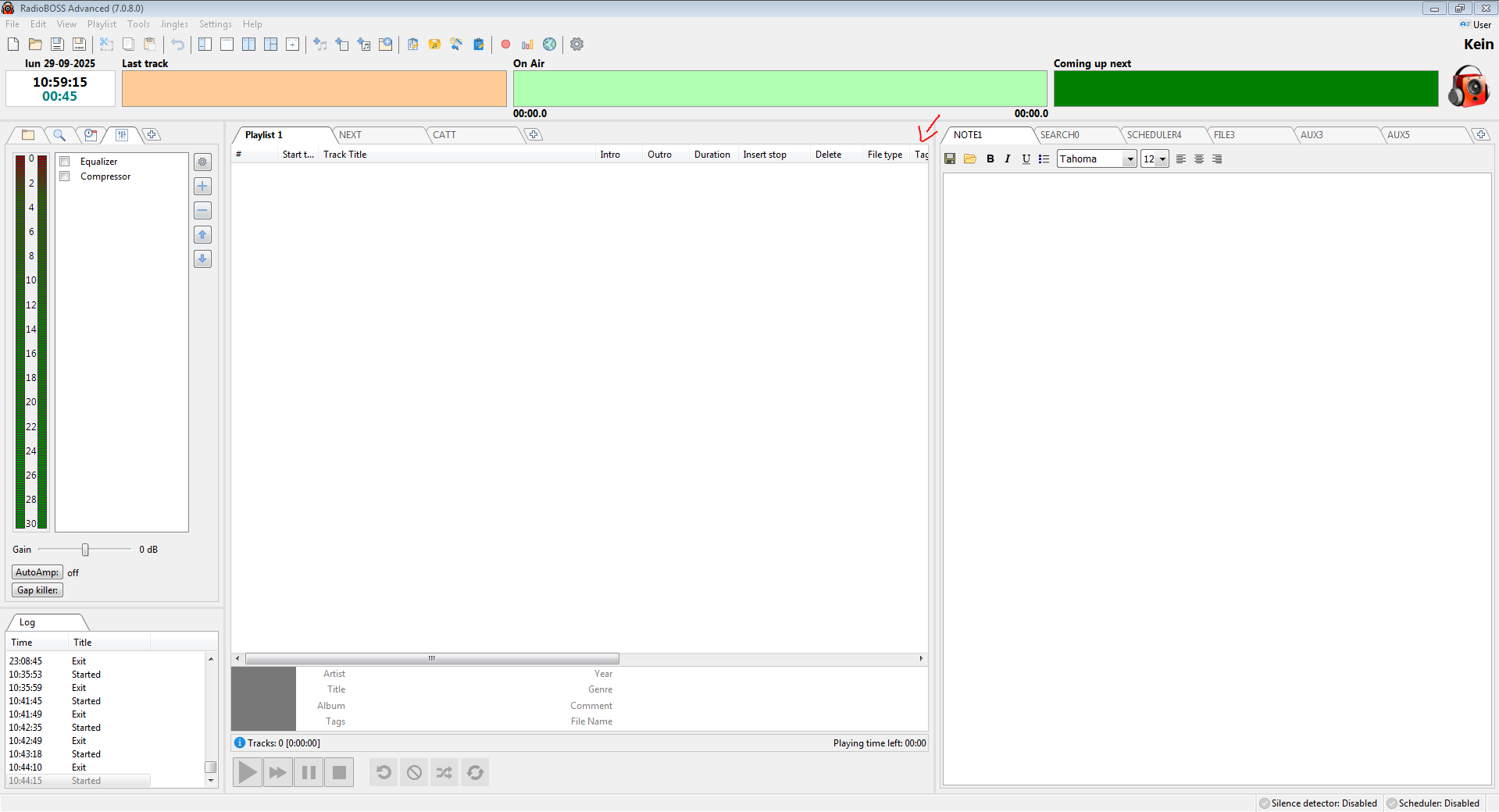1499x812 pixels.
Task: Open the Tahoma font dropdown
Action: point(1130,159)
